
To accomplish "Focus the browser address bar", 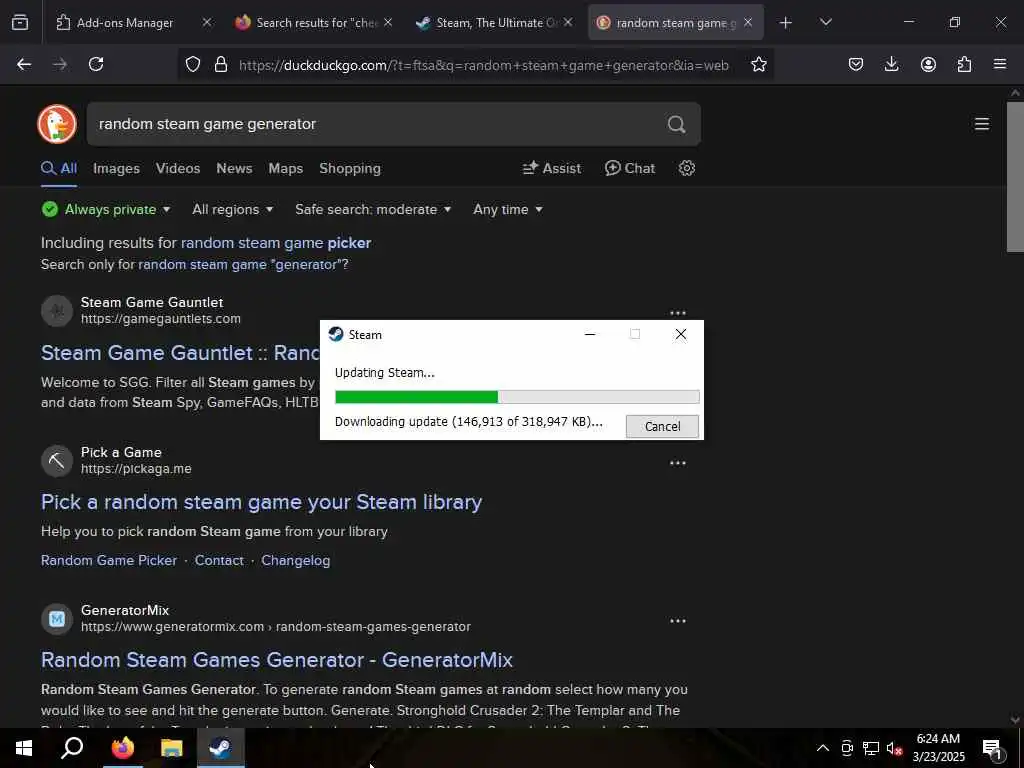I will (483, 65).
